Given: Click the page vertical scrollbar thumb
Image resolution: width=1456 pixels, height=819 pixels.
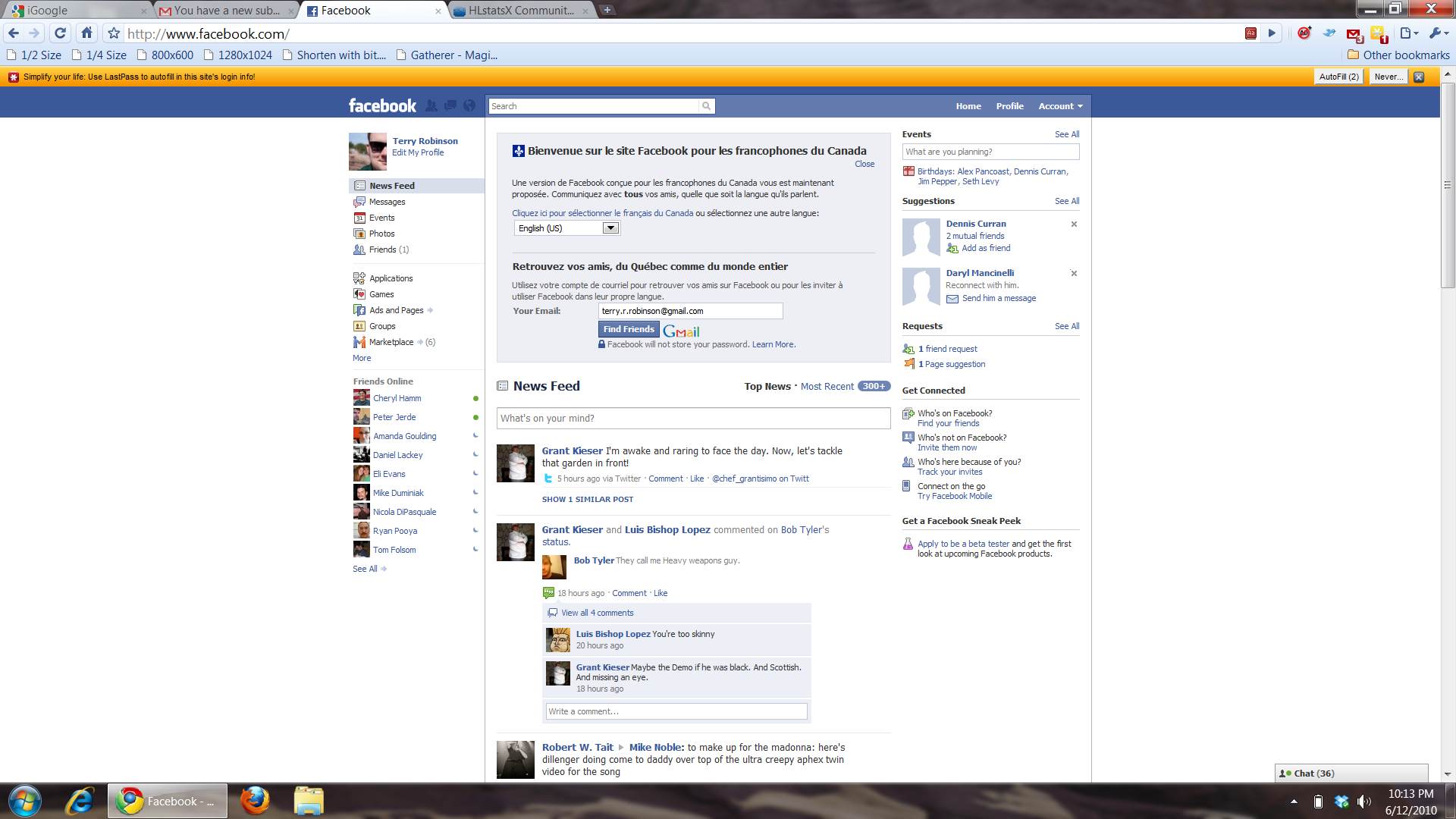Looking at the screenshot, I should point(1448,184).
